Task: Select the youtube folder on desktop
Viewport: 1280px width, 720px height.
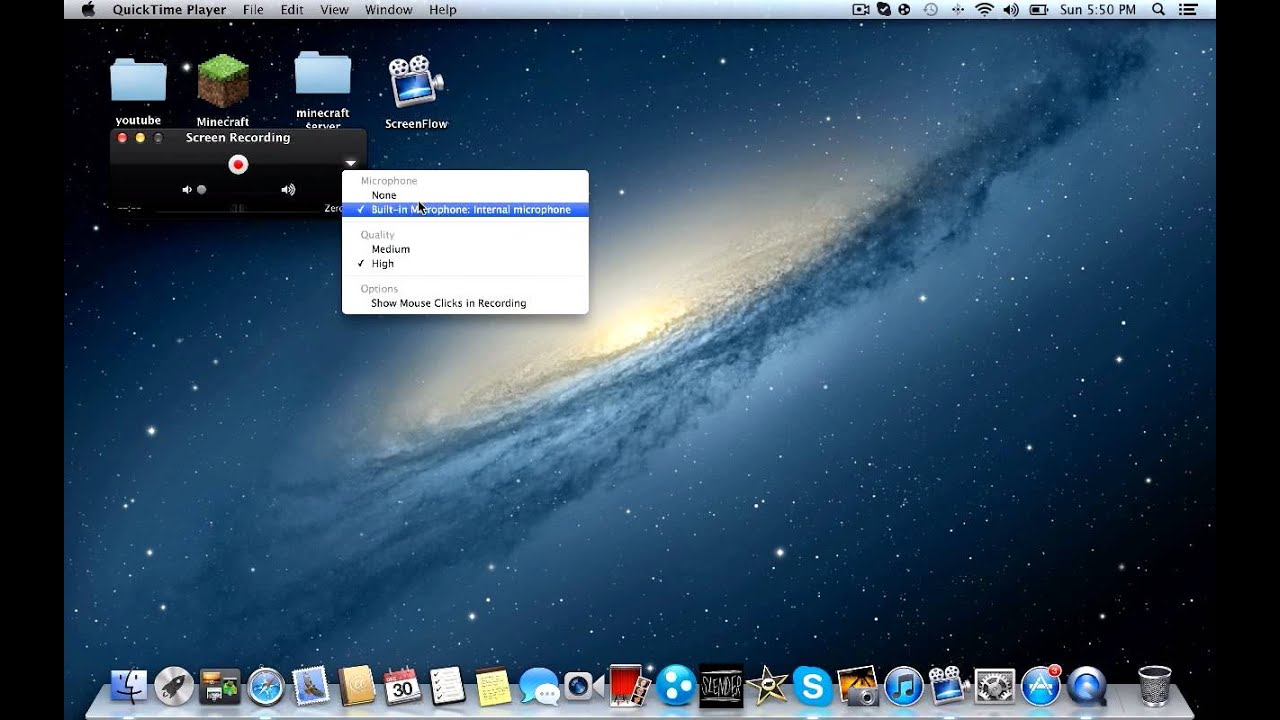Action: [x=138, y=92]
